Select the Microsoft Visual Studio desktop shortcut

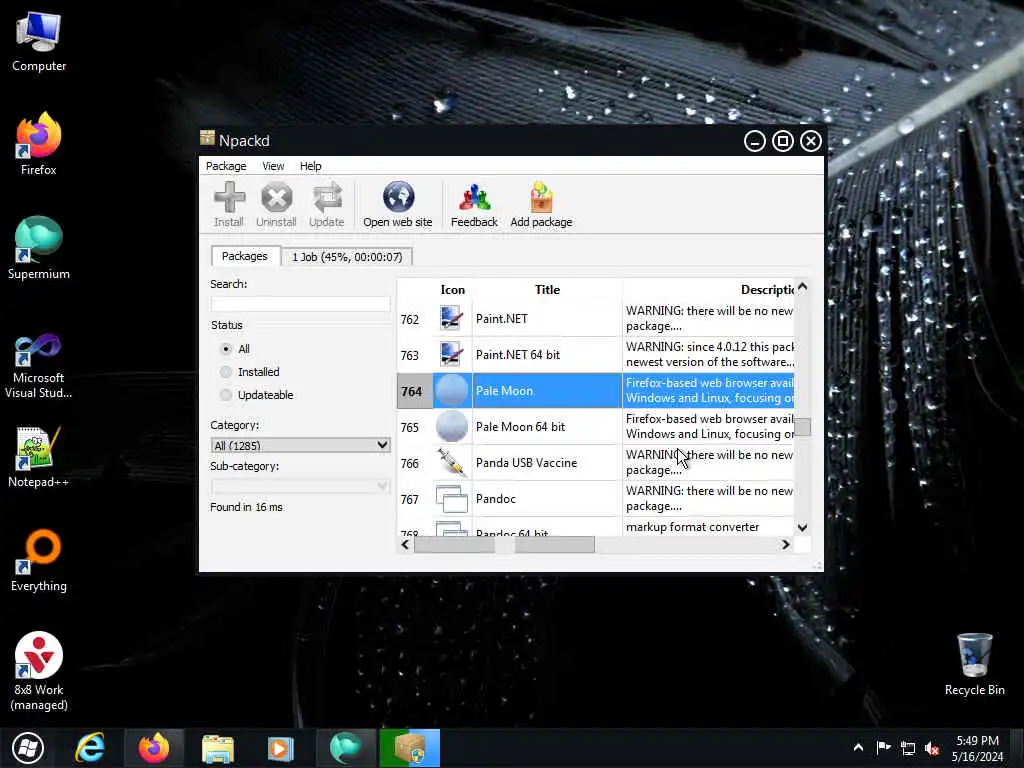point(39,366)
